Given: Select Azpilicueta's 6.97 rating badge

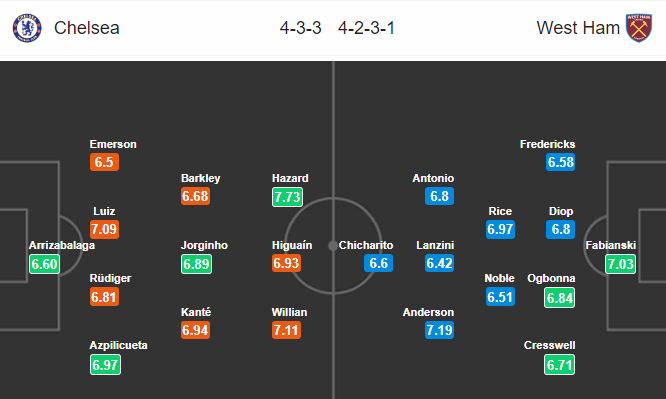Looking at the screenshot, I should point(105,365).
